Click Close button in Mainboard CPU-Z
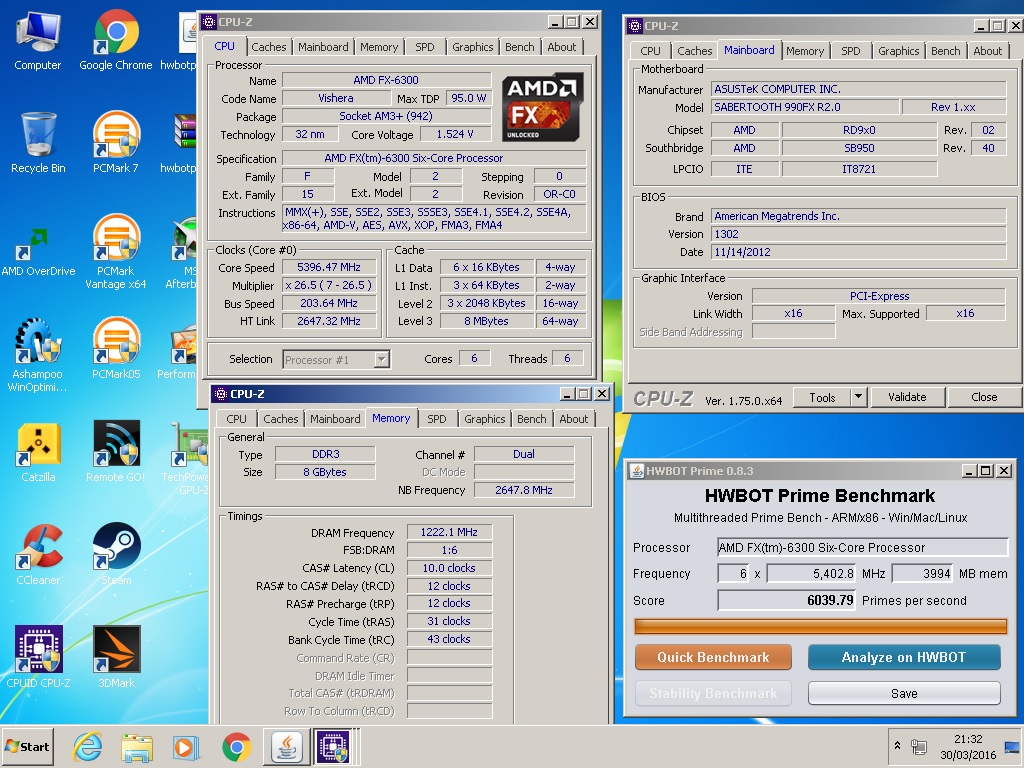 984,397
